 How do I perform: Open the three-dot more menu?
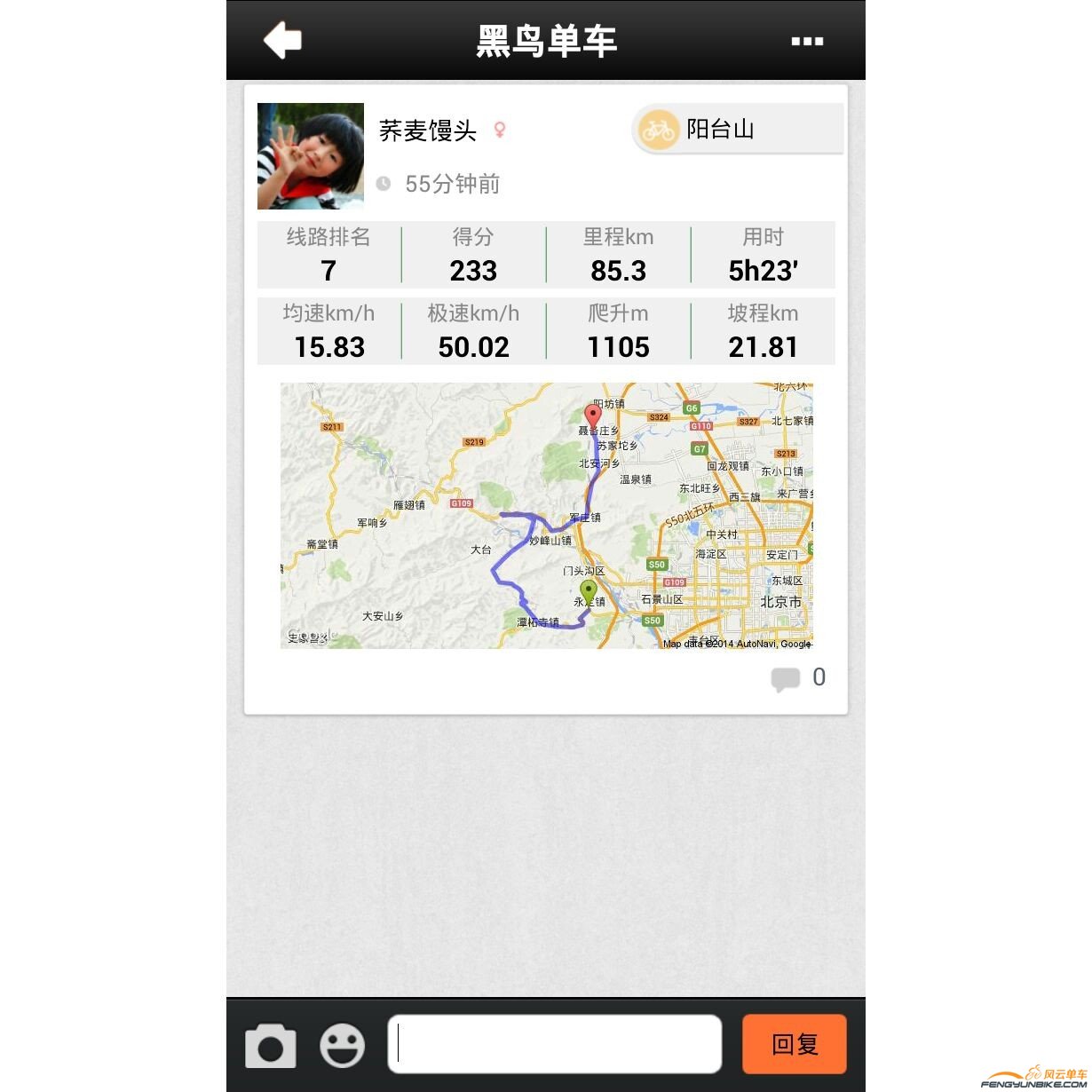click(807, 41)
